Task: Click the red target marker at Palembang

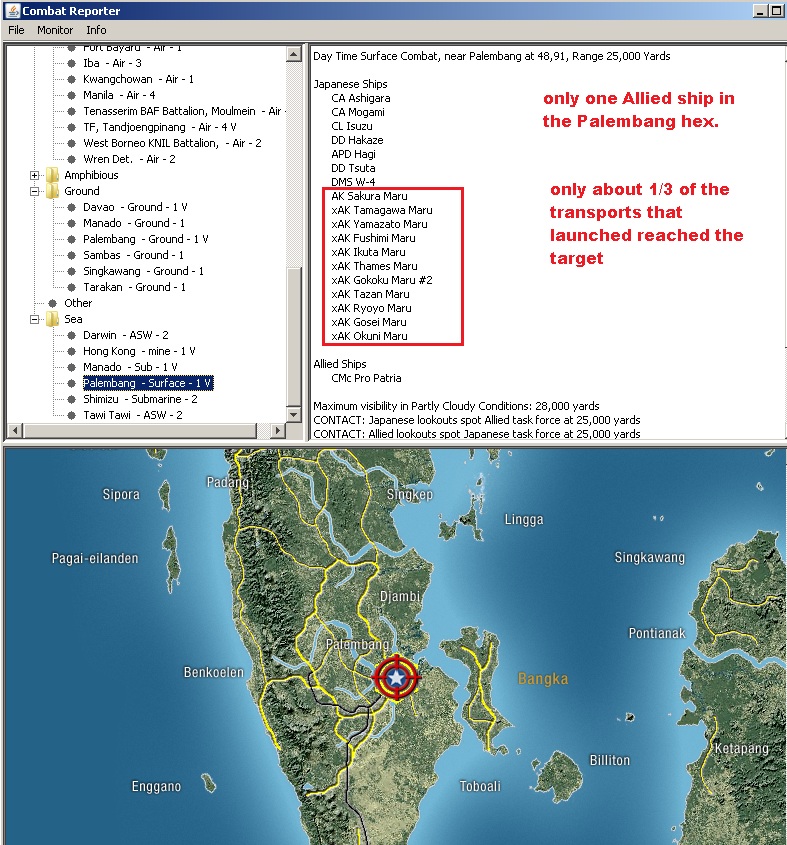Action: click(x=396, y=677)
